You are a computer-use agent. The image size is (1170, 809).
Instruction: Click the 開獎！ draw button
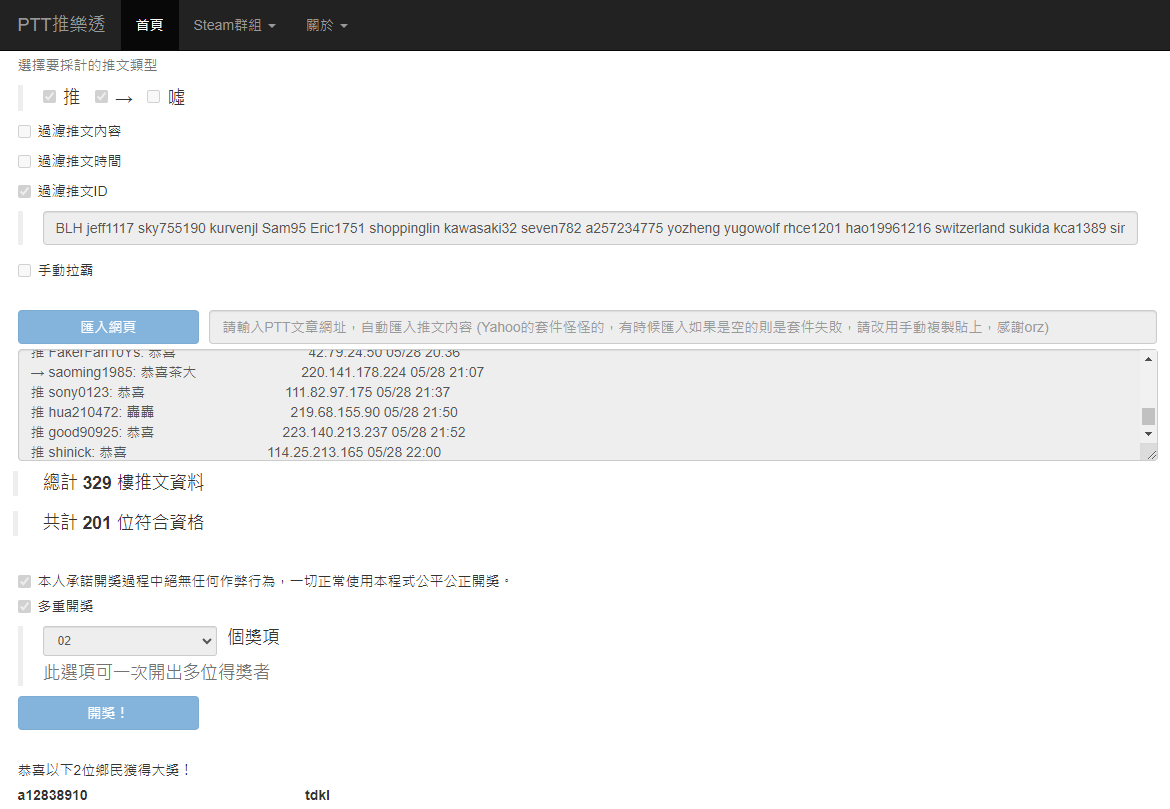pyautogui.click(x=108, y=713)
